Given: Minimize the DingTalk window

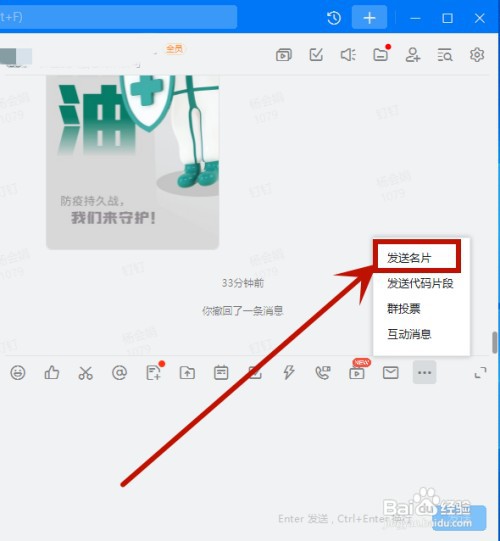Looking at the screenshot, I should pyautogui.click(x=415, y=18).
